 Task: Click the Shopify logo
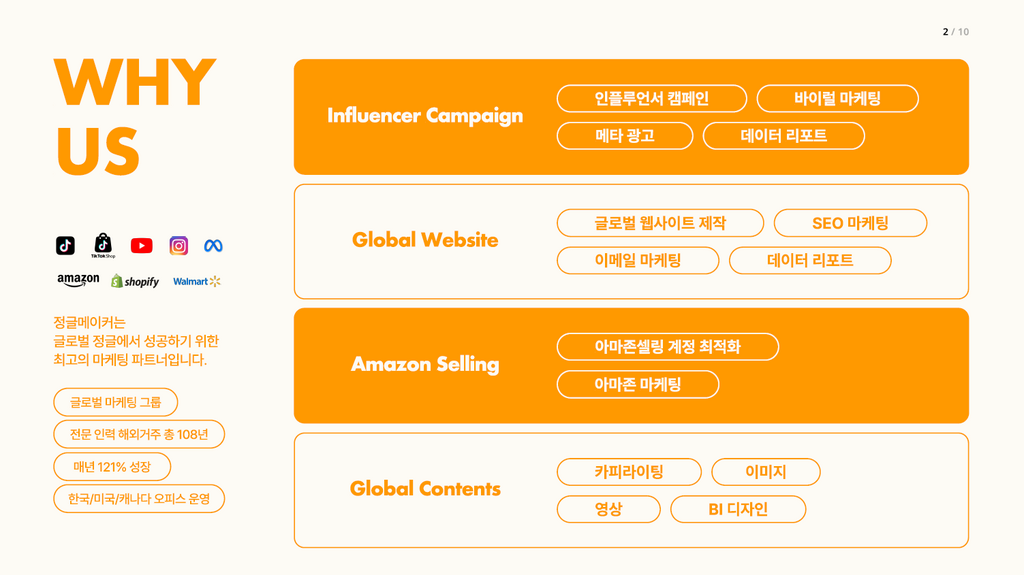point(135,282)
